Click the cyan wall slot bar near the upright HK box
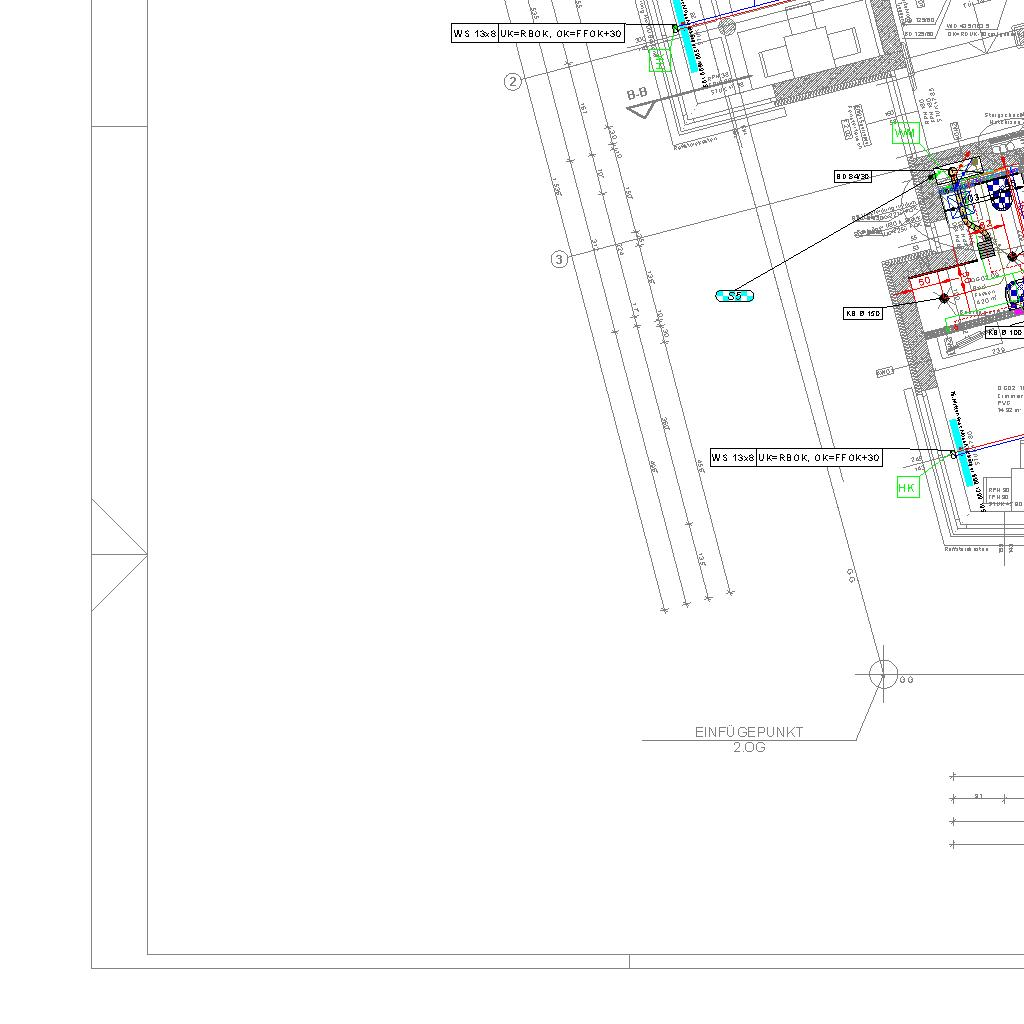 (962, 452)
